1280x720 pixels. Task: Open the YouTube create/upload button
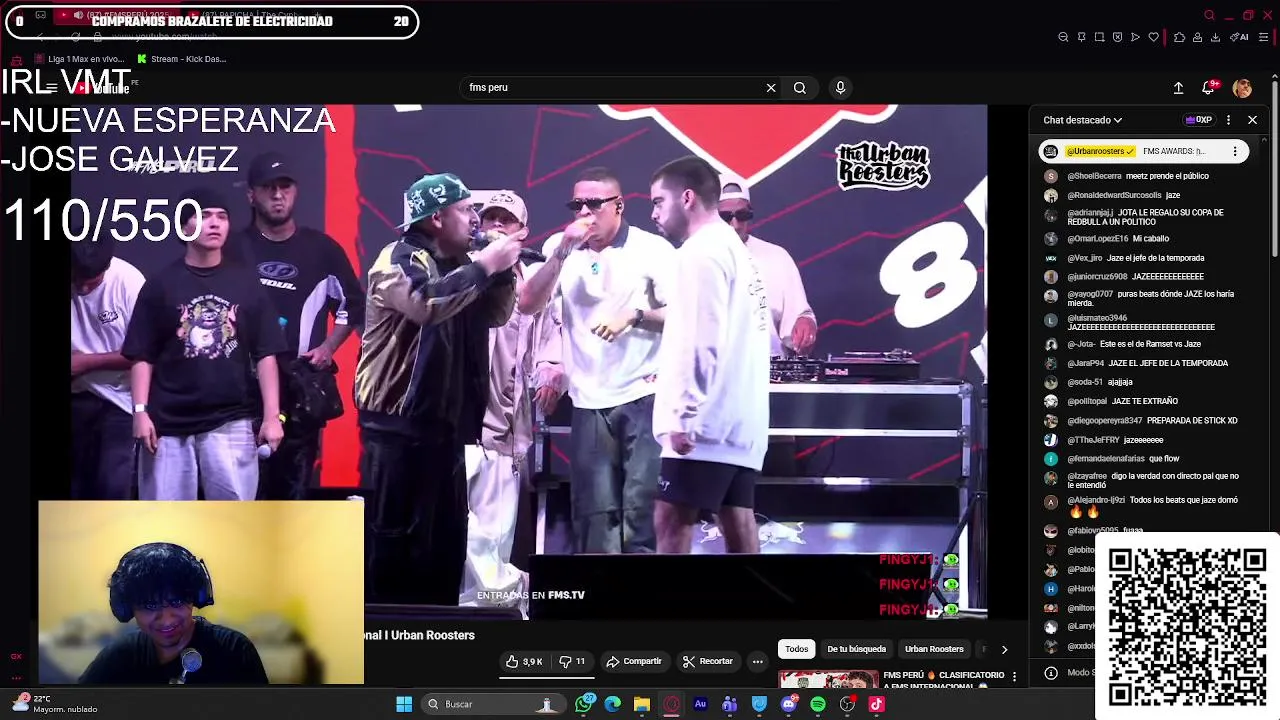[1178, 88]
